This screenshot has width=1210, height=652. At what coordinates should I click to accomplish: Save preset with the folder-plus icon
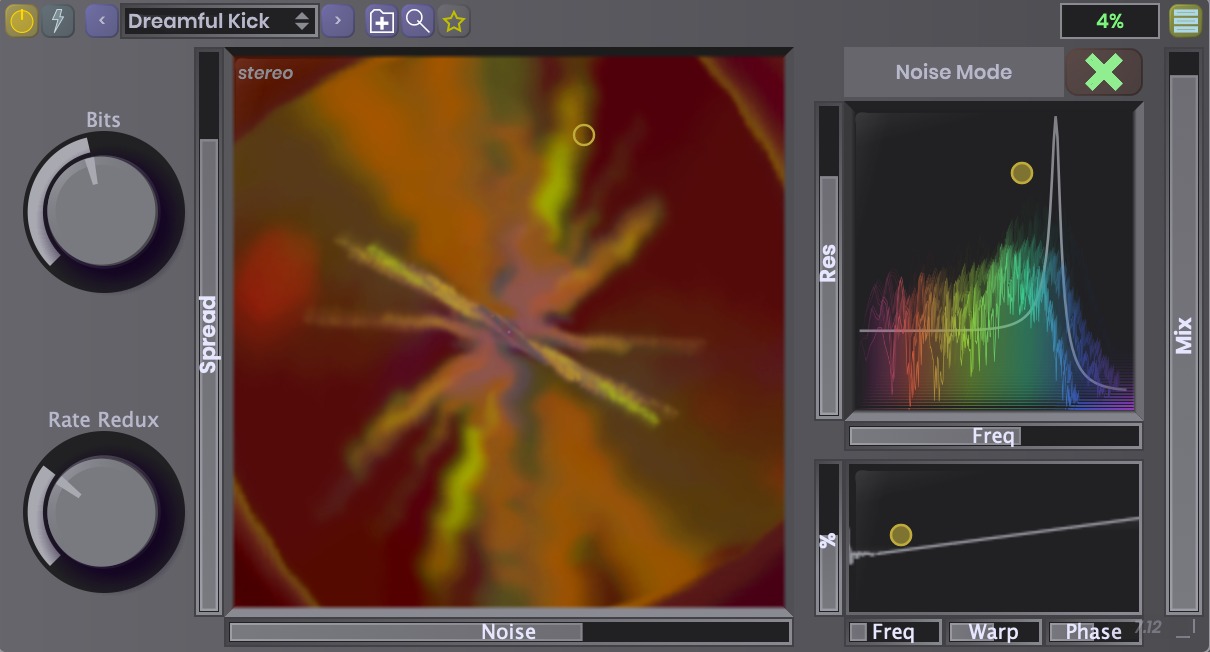(381, 21)
